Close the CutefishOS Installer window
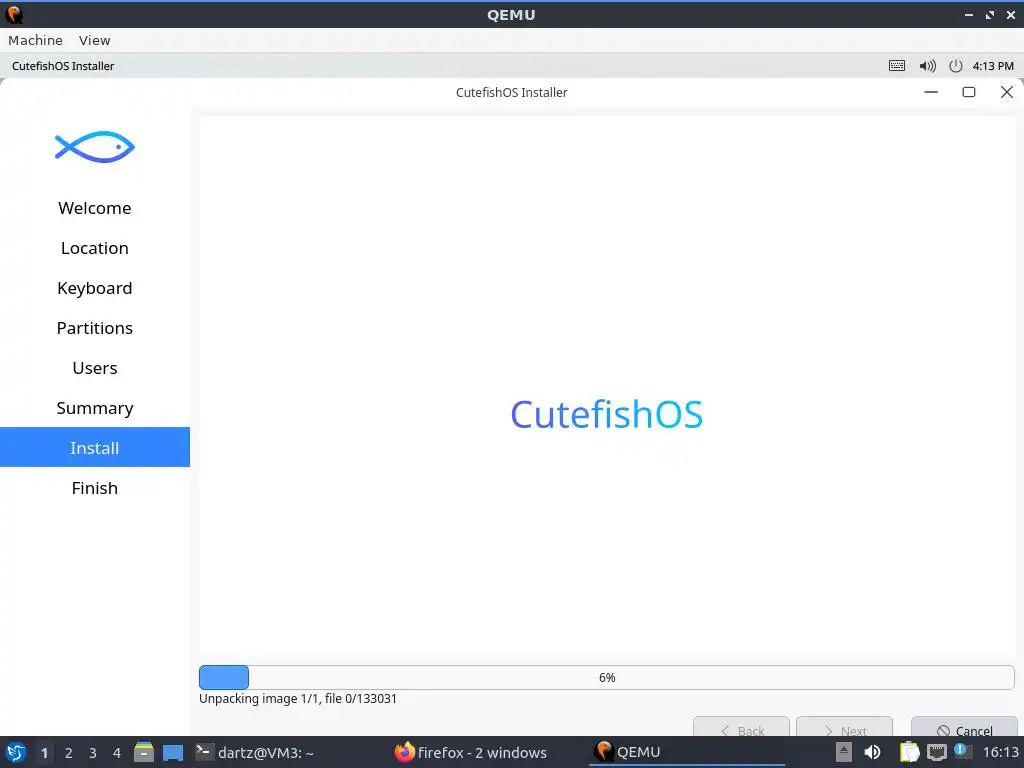Image resolution: width=1024 pixels, height=768 pixels. point(1007,92)
